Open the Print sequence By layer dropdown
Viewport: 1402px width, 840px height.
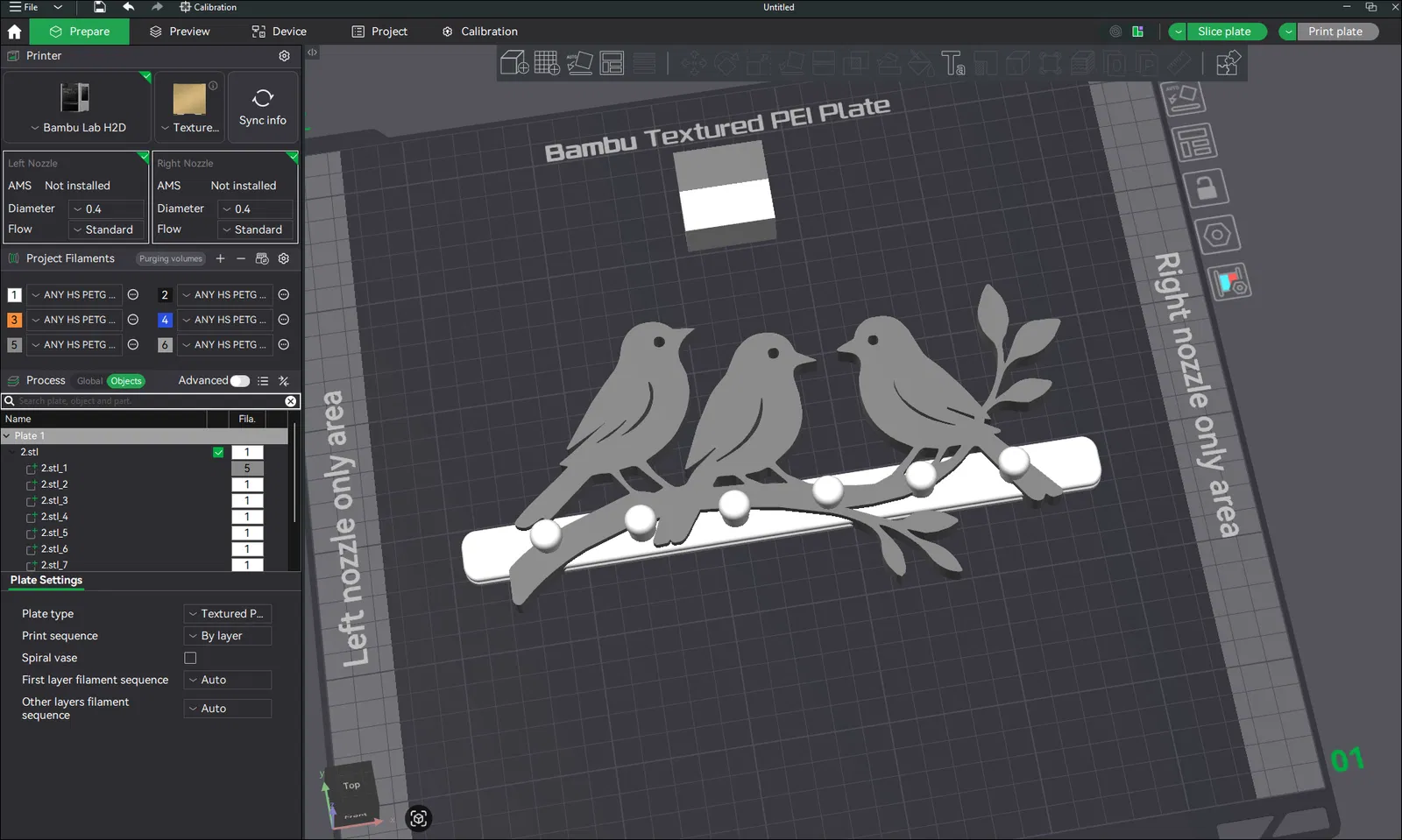pyautogui.click(x=228, y=636)
